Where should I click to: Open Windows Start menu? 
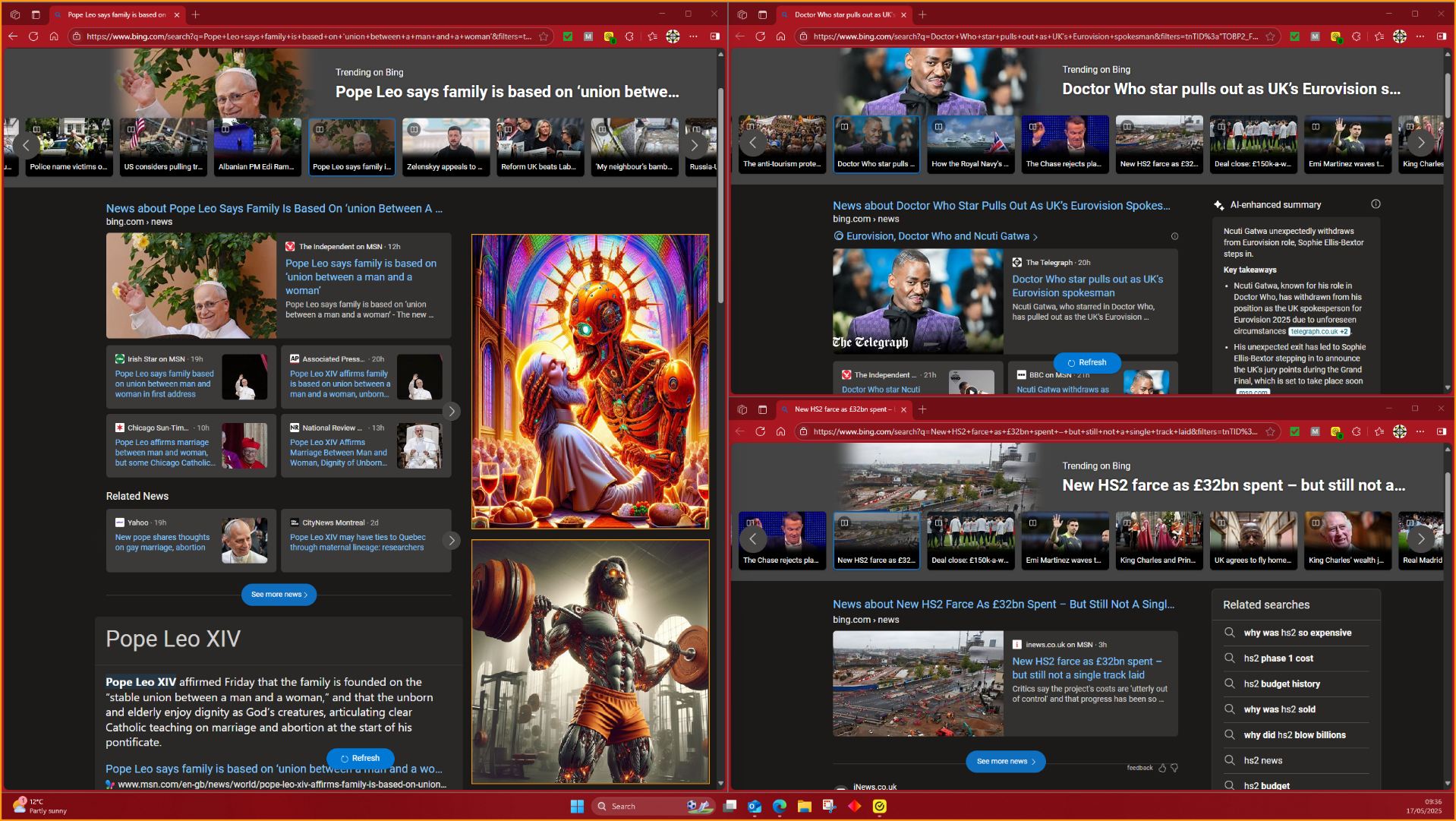click(x=577, y=806)
